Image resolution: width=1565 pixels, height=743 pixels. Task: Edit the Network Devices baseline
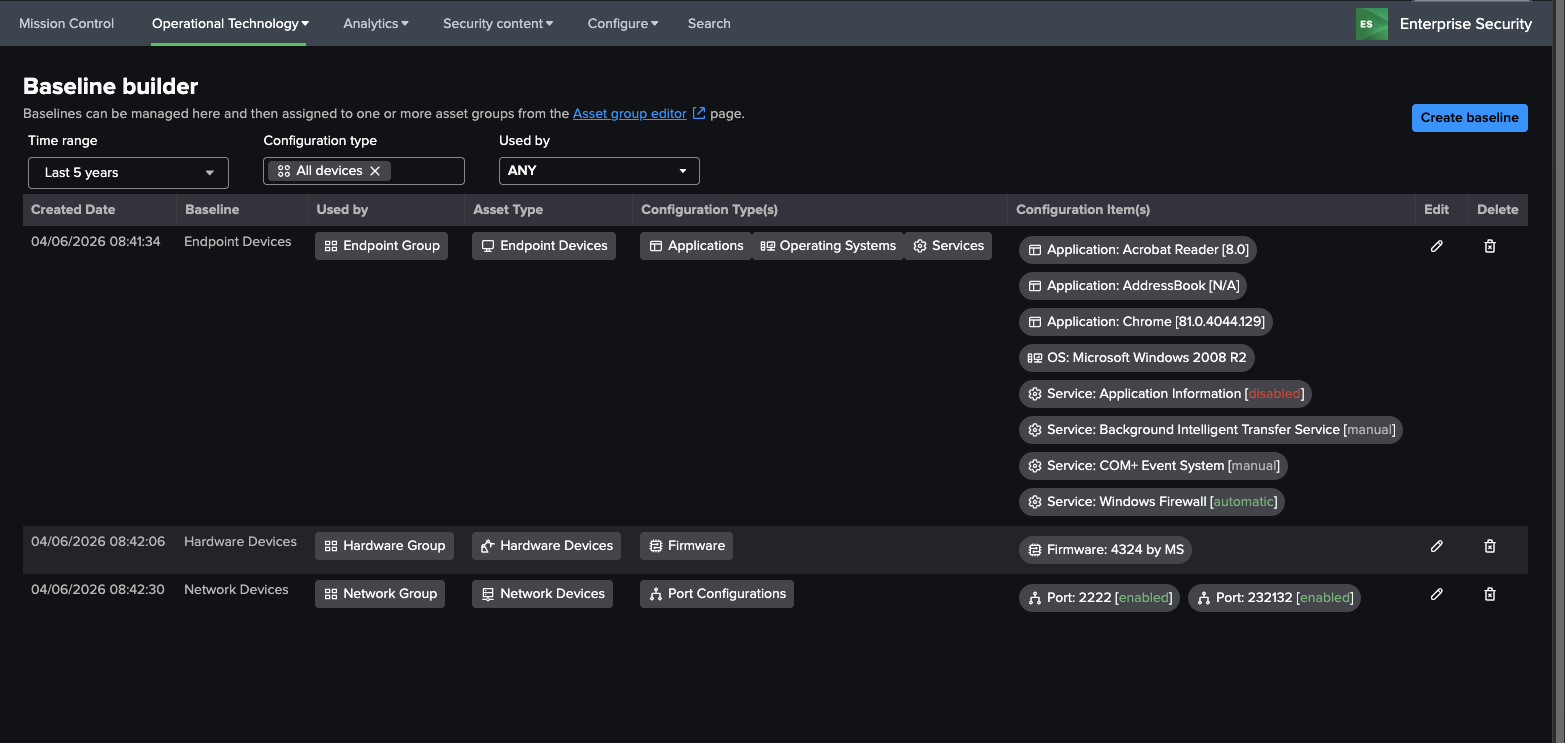pyautogui.click(x=1436, y=594)
